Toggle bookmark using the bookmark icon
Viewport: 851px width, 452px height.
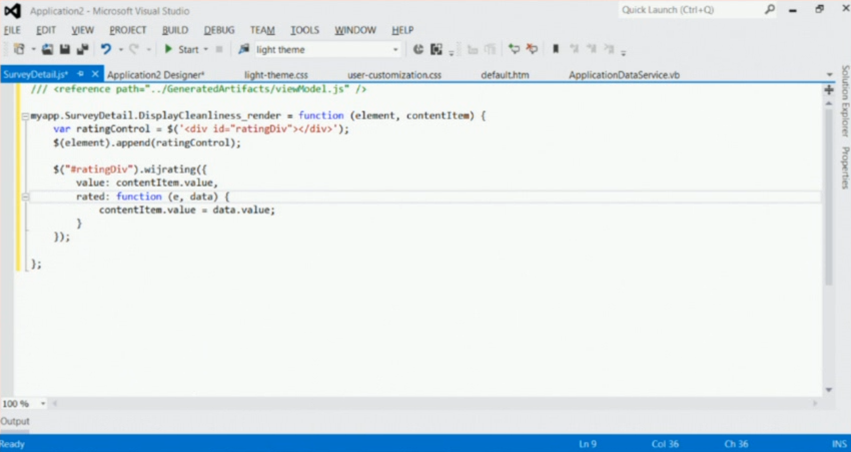click(556, 49)
